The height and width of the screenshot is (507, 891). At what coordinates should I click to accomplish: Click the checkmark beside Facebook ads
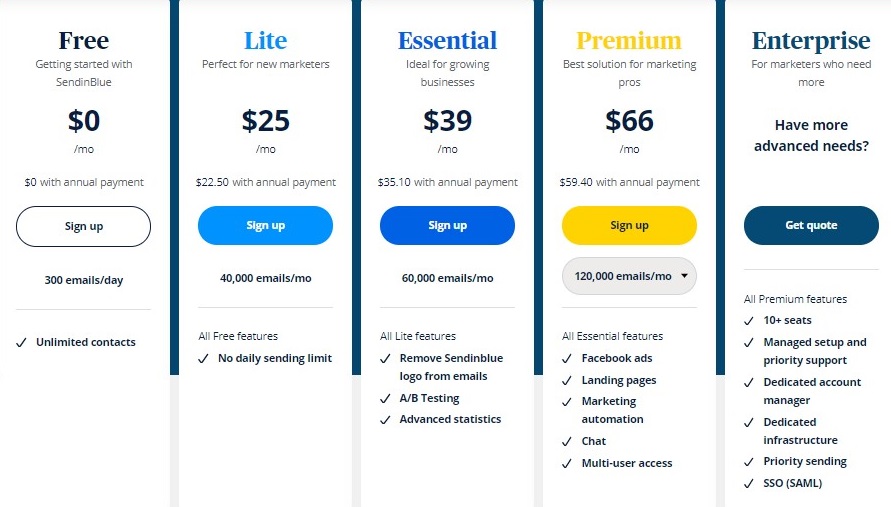coord(567,359)
